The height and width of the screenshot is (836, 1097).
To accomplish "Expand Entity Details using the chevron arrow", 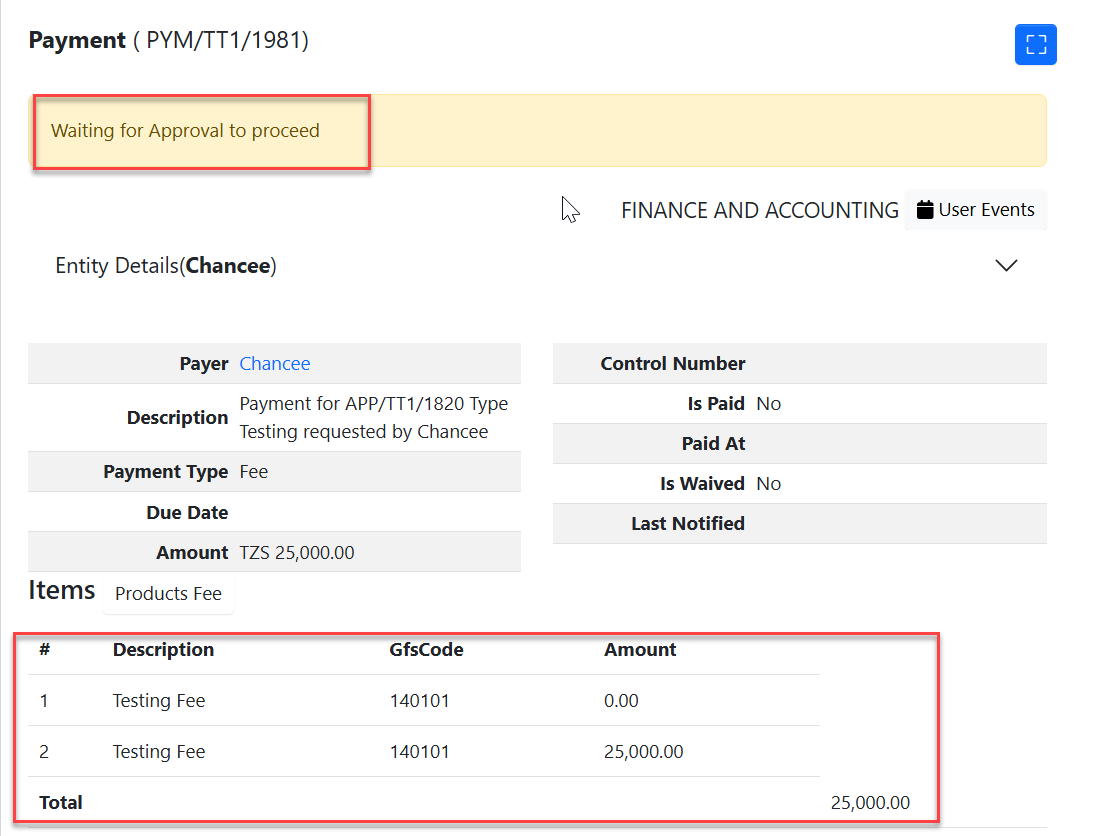I will 1006,266.
